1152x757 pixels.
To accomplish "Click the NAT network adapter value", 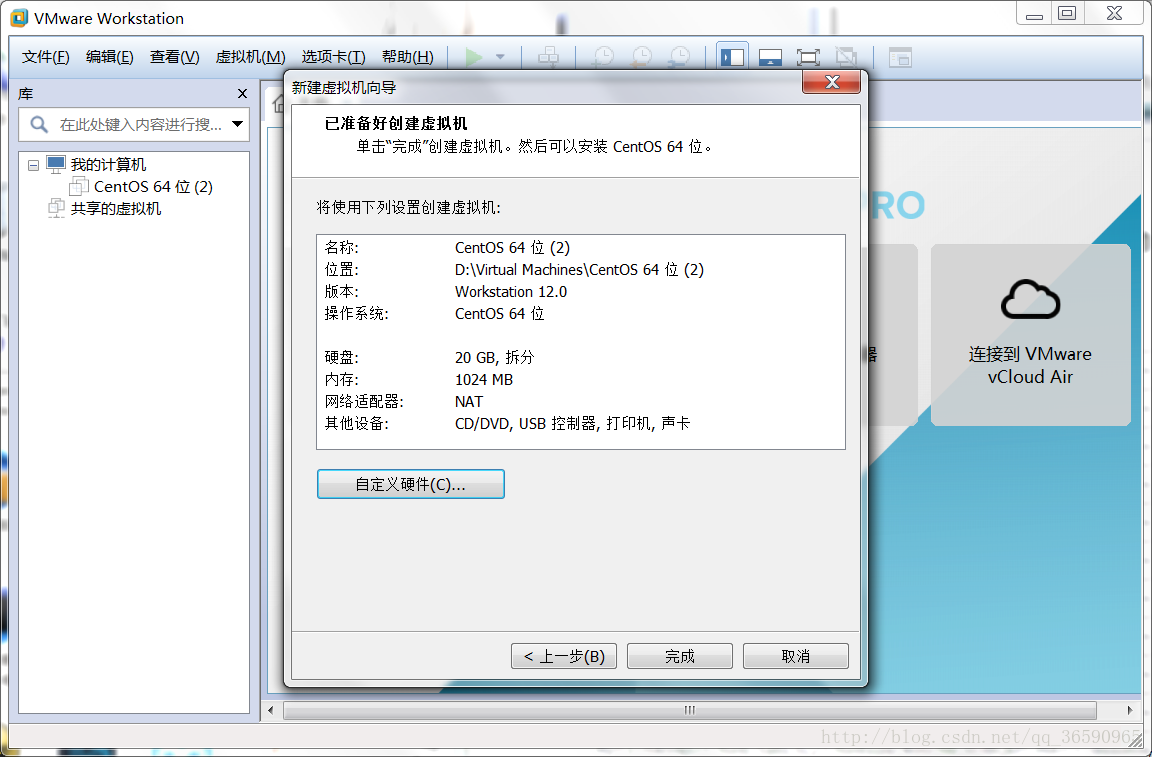I will coord(469,402).
